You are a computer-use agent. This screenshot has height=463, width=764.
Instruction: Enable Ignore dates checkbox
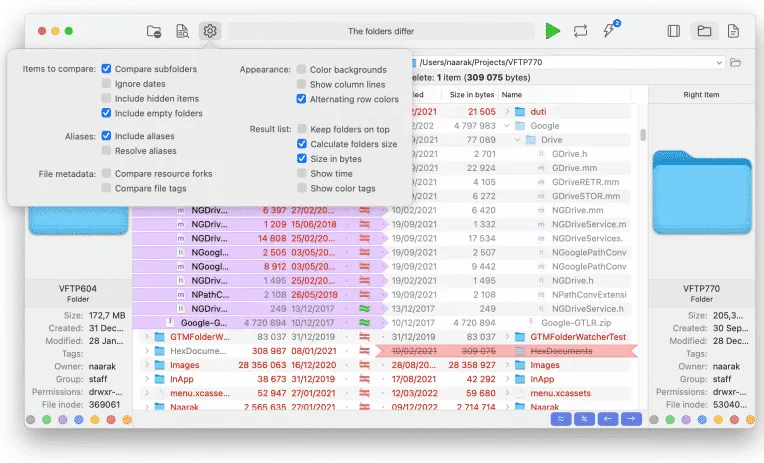[106, 83]
